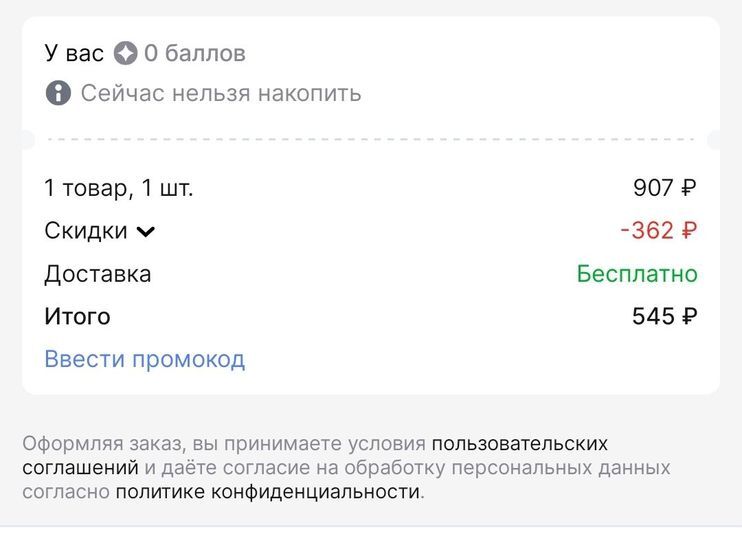This screenshot has height=545, width=742.
Task: Click the 907 ₽ item price
Action: pos(664,188)
